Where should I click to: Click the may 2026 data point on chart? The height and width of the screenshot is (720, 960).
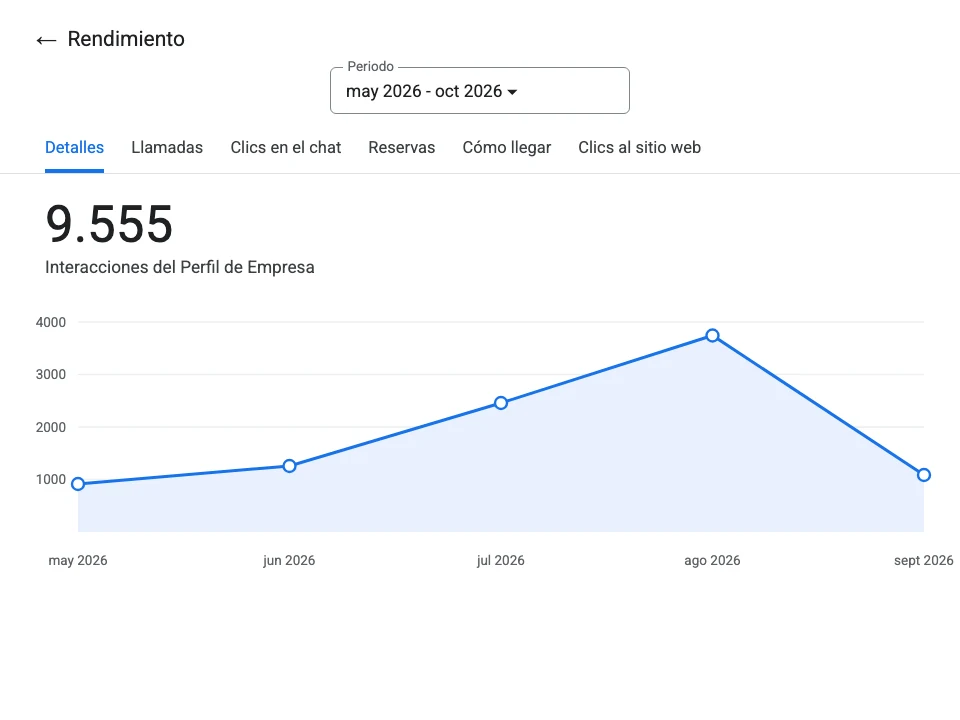[x=78, y=484]
